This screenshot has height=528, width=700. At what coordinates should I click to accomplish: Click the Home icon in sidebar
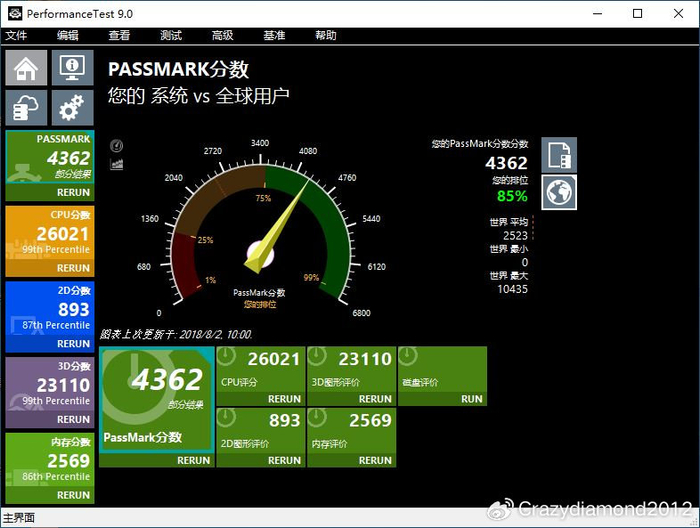[26, 69]
